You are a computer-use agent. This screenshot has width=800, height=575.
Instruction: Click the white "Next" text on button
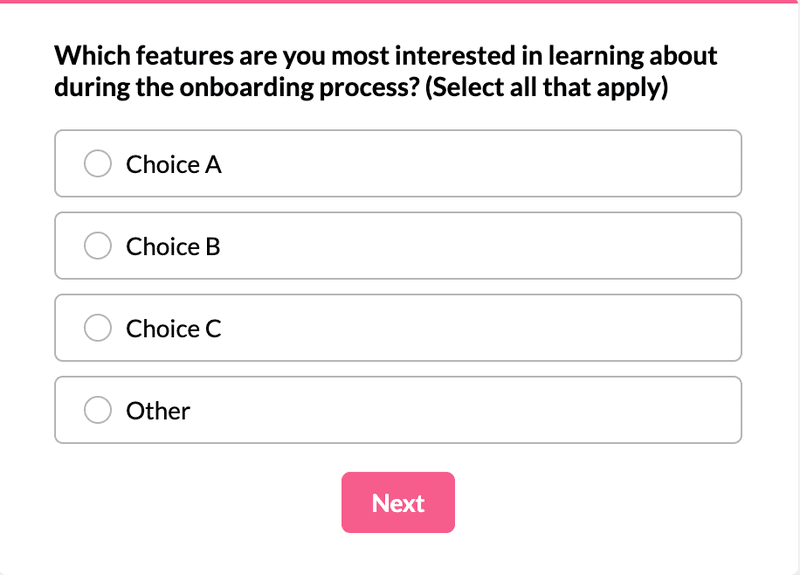pos(398,503)
